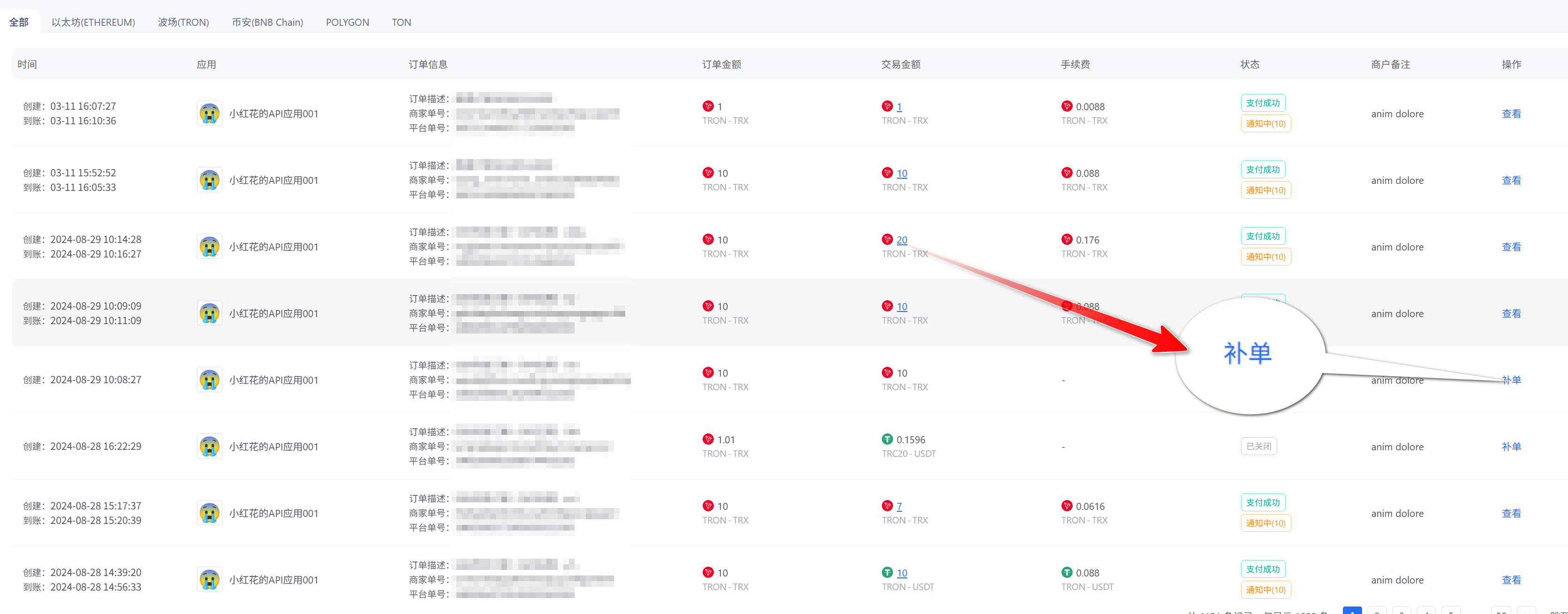
Task: Click 已关闭 status tag
Action: [1258, 446]
